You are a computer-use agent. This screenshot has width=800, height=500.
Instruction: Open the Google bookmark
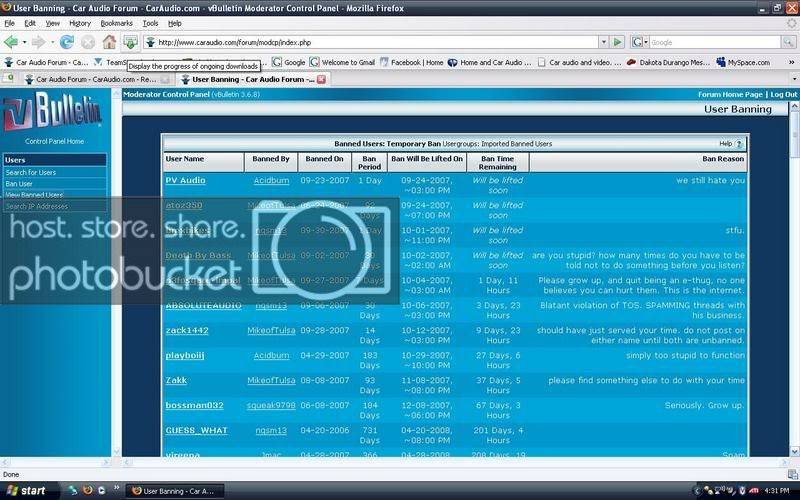tap(289, 62)
